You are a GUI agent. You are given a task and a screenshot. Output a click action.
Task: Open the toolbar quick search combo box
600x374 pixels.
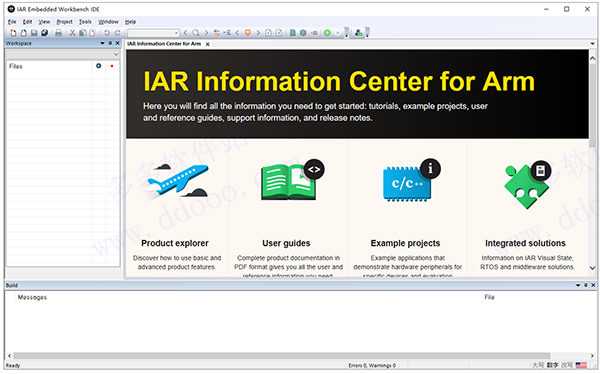coord(153,33)
